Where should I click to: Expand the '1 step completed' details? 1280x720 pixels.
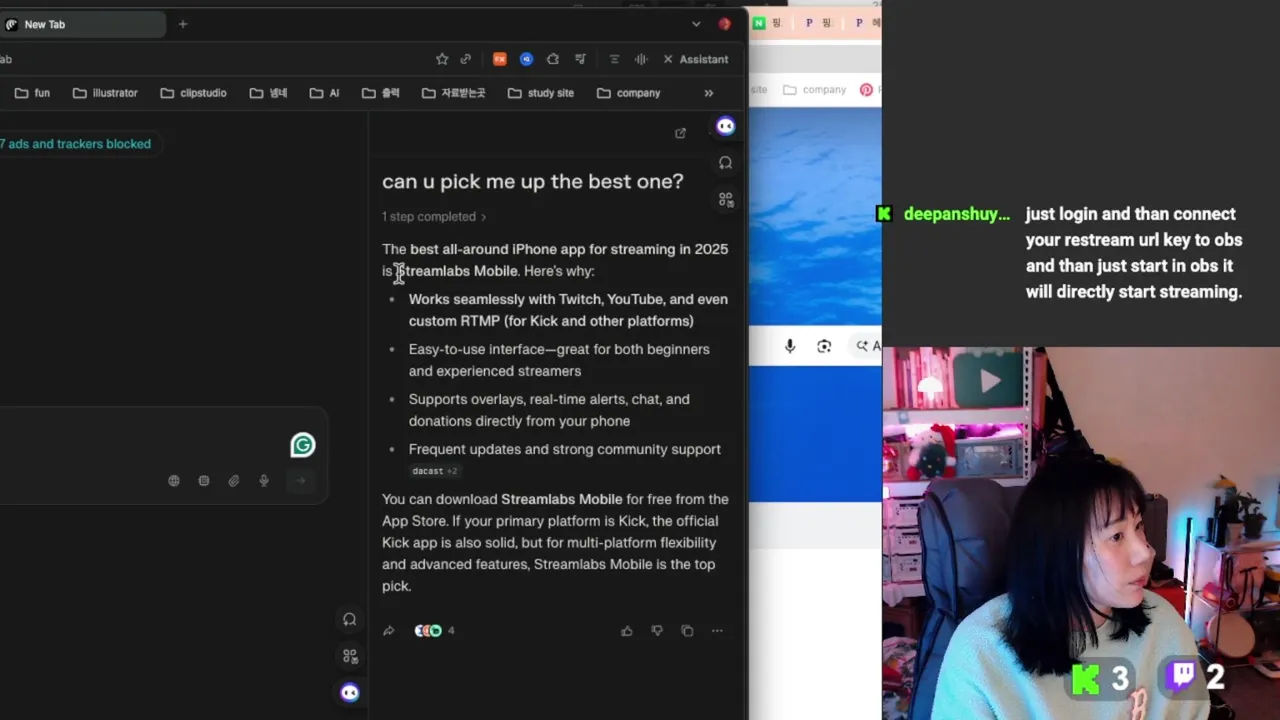coord(434,216)
